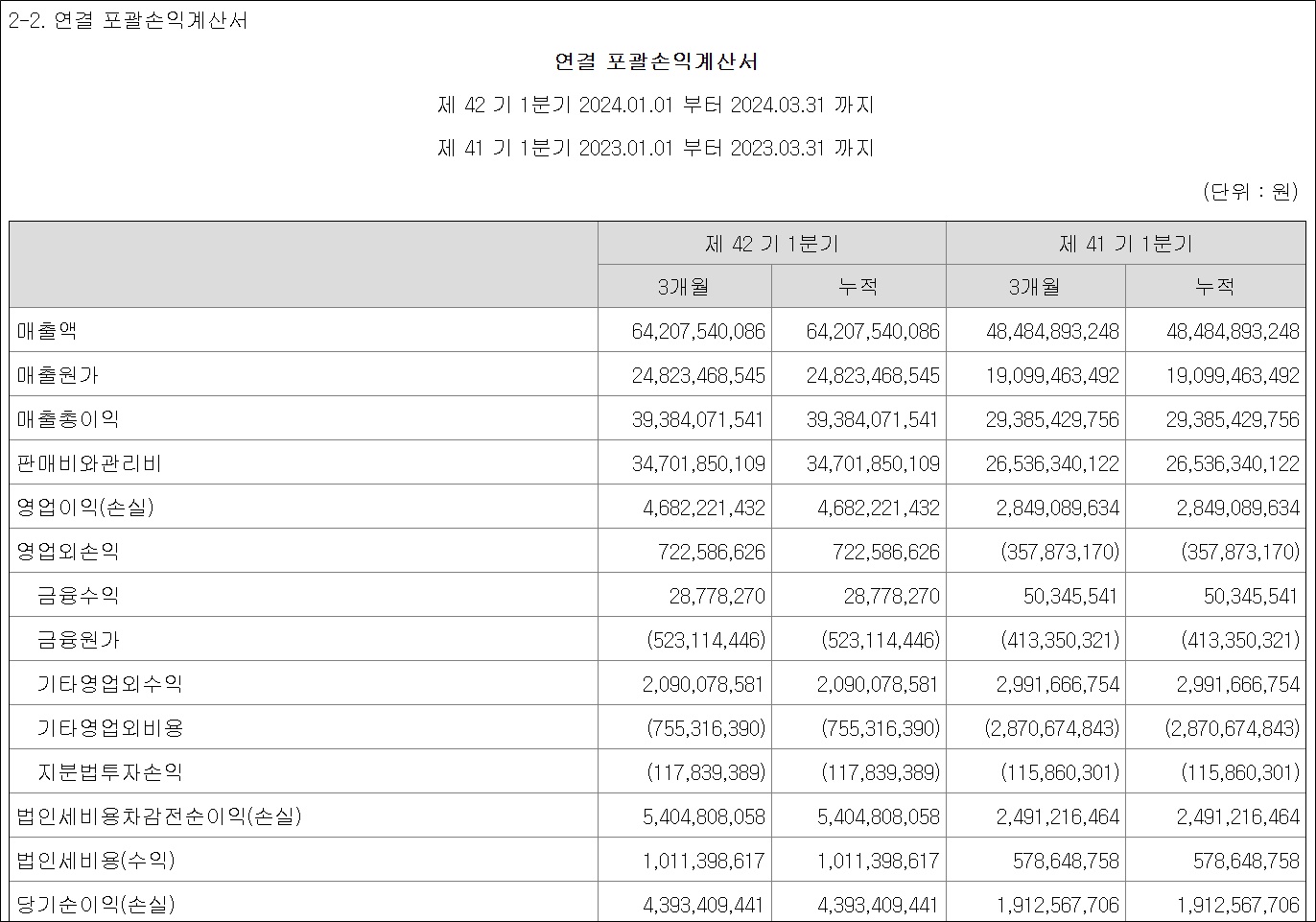Click 29,385,429,756 in 제 41 기 3개월 column
Image resolution: width=1316 pixels, height=922 pixels.
point(1052,419)
